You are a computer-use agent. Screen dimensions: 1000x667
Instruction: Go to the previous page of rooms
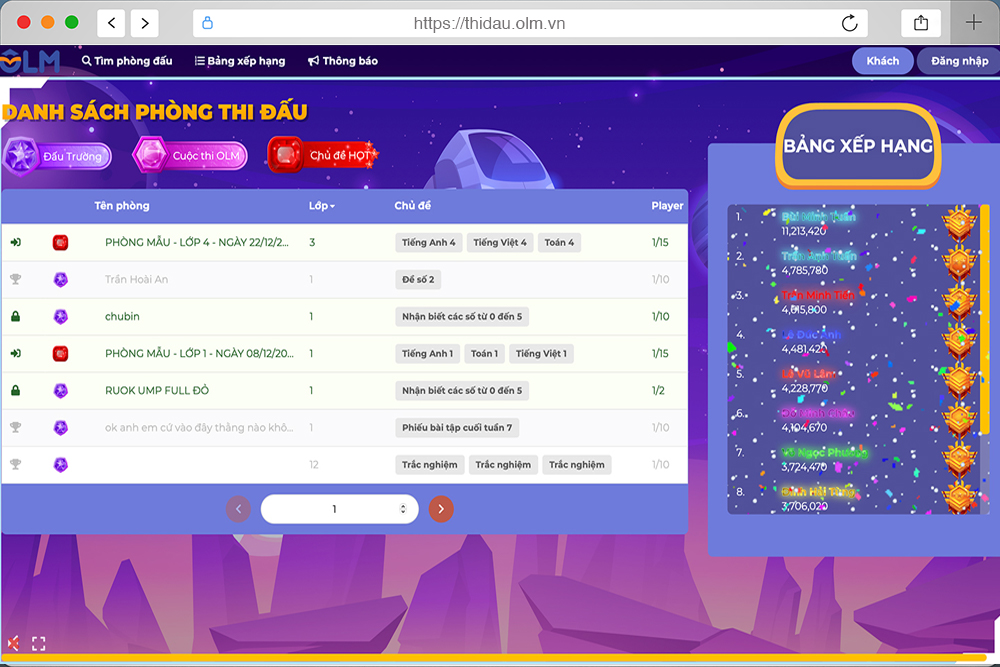[238, 509]
